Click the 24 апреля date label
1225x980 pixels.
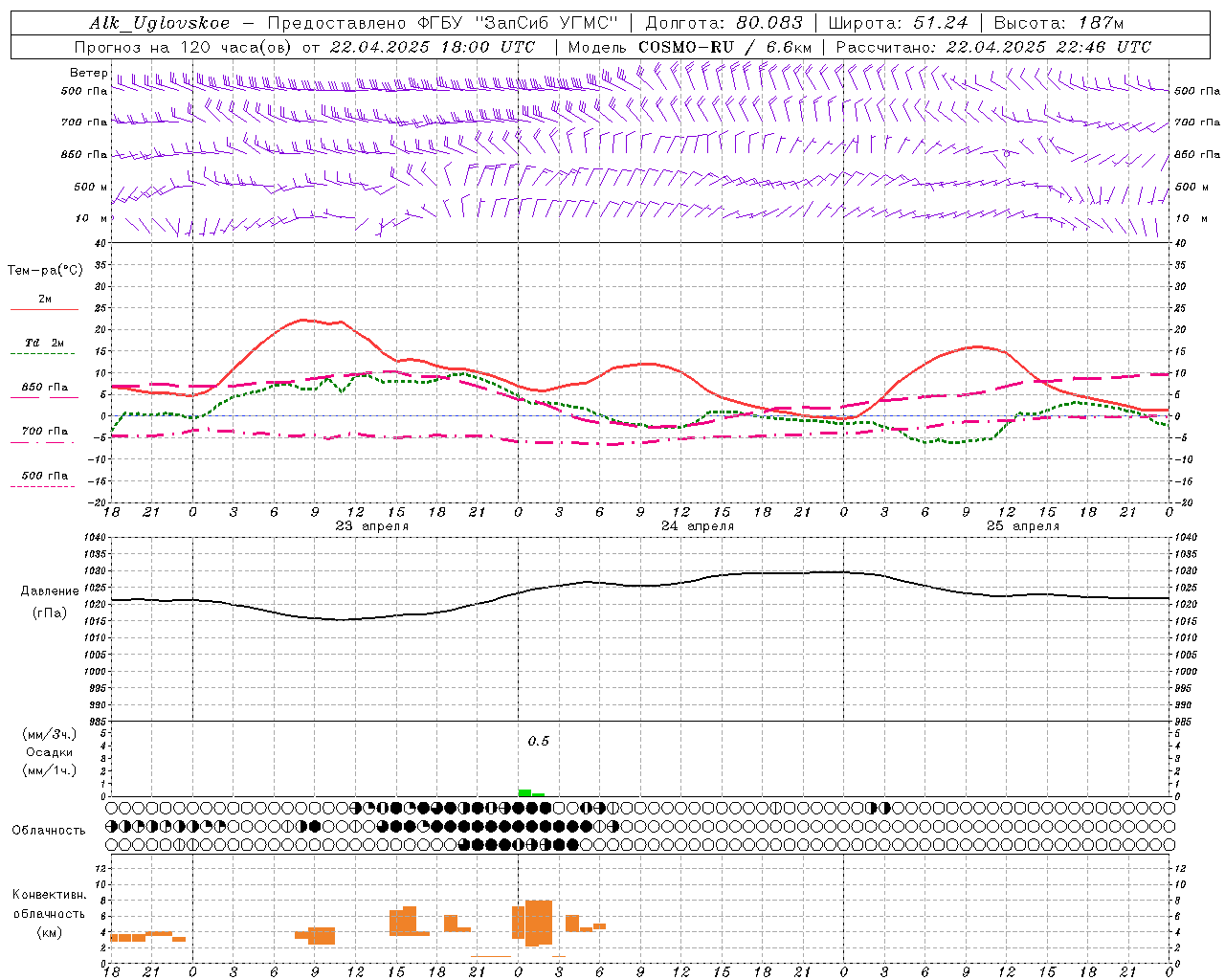click(698, 525)
